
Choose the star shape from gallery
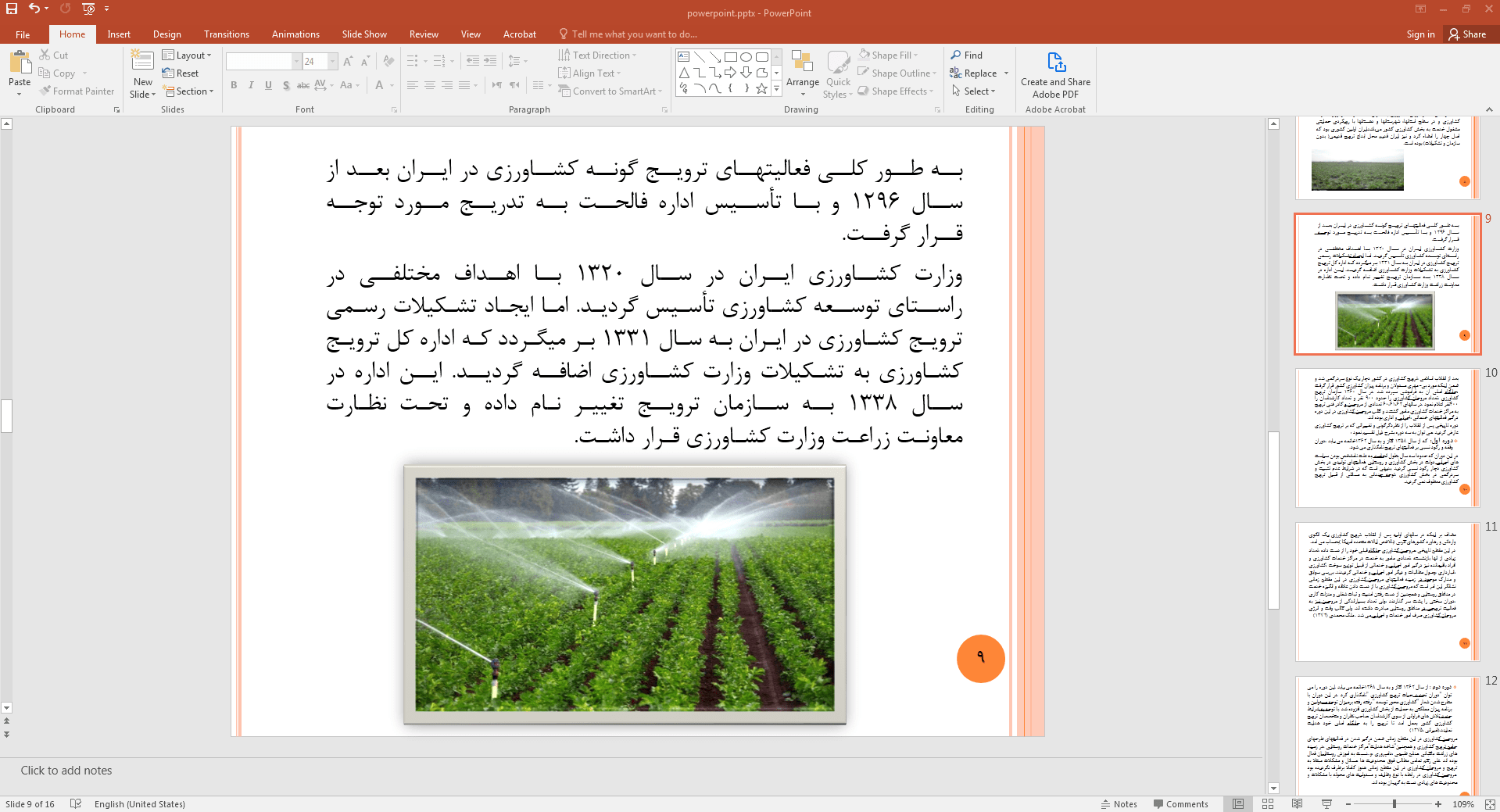(x=761, y=88)
